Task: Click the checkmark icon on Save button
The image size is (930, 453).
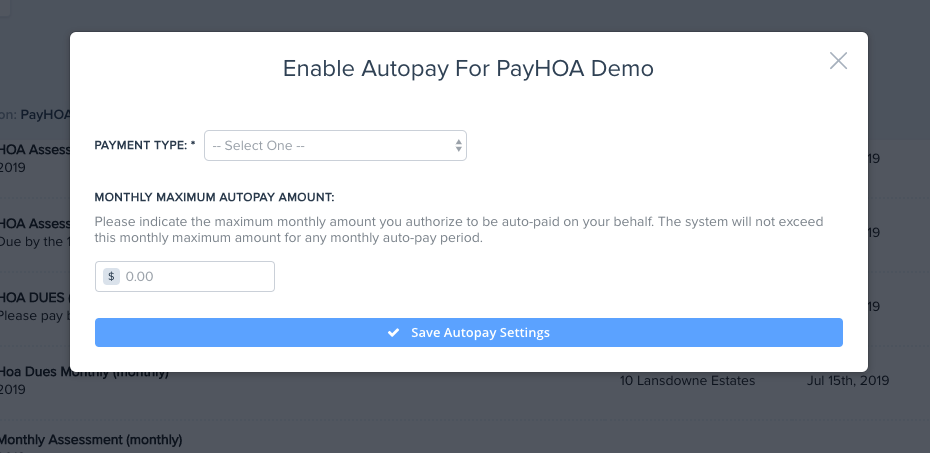Action: click(394, 333)
